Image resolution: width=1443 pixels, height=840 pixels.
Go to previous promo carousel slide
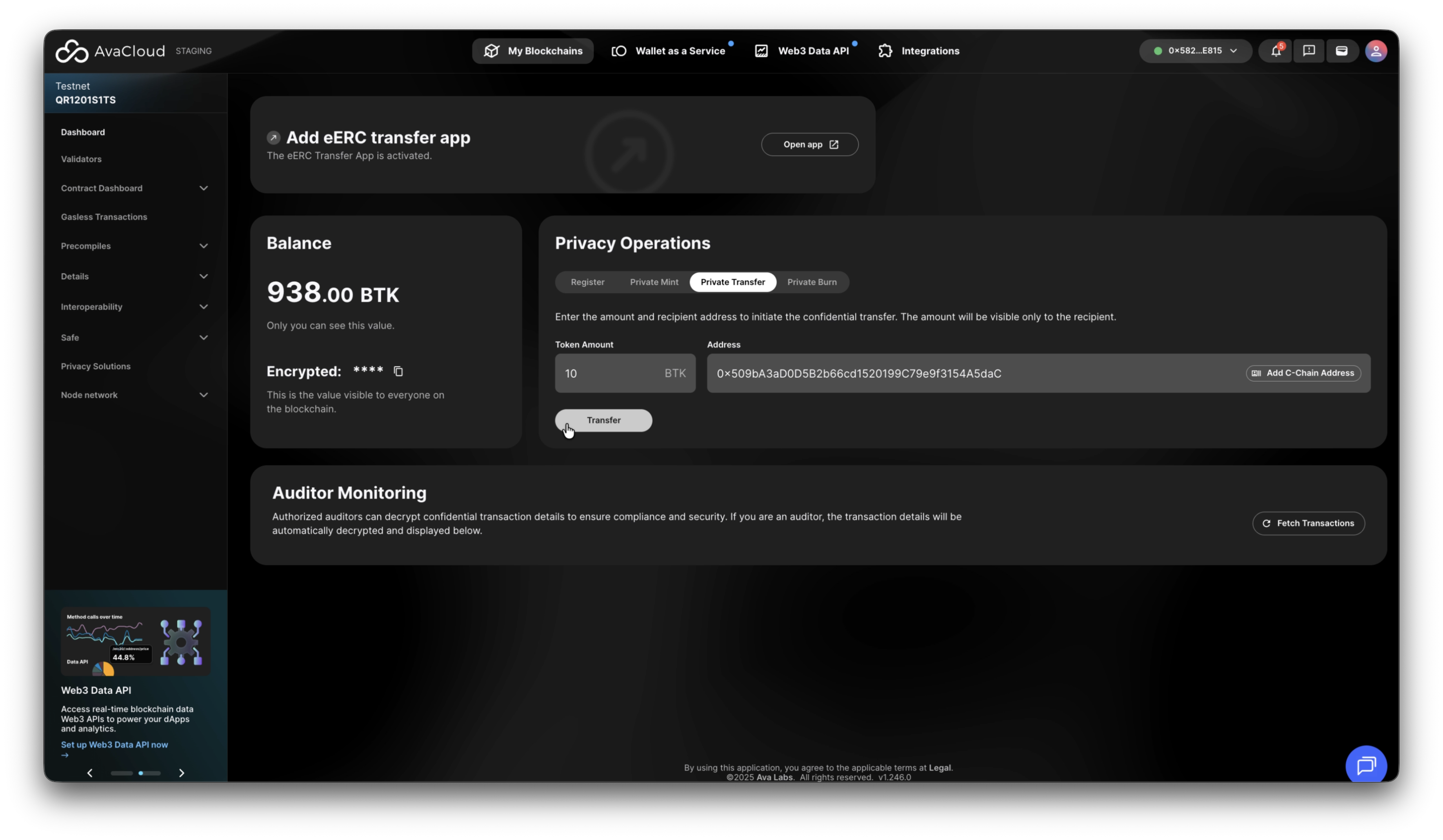pos(90,773)
